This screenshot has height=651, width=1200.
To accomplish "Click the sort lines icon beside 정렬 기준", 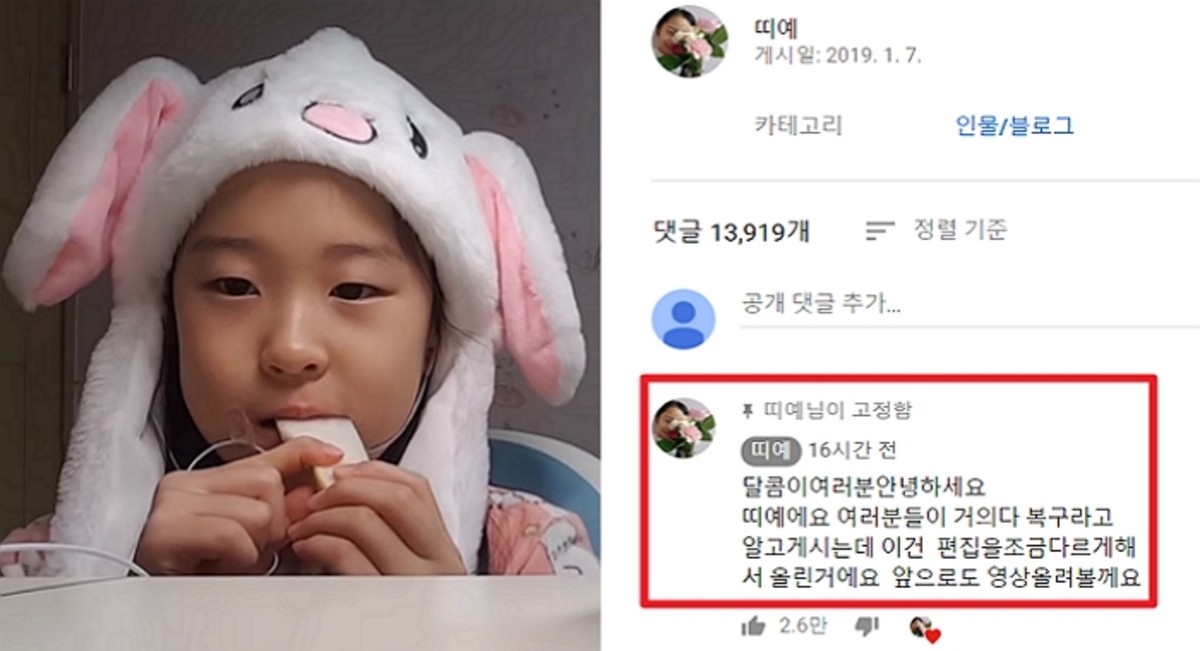I will point(880,231).
